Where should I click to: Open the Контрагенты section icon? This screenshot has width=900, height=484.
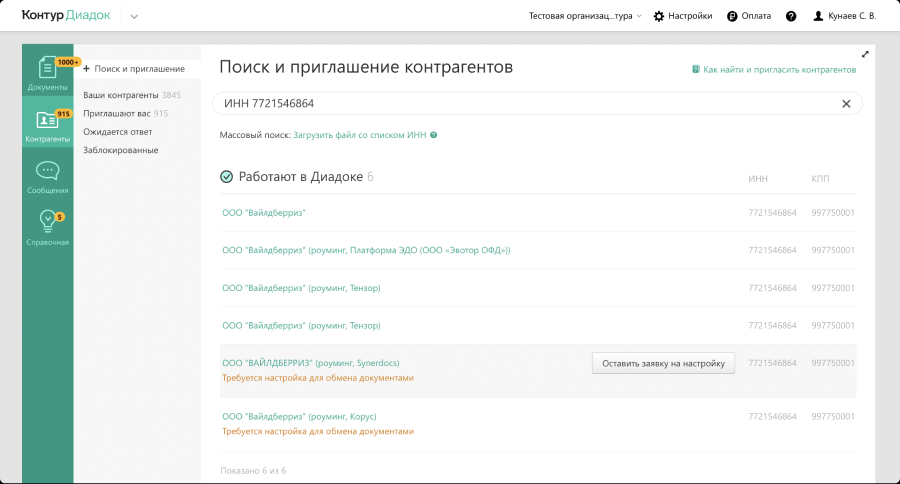click(47, 119)
